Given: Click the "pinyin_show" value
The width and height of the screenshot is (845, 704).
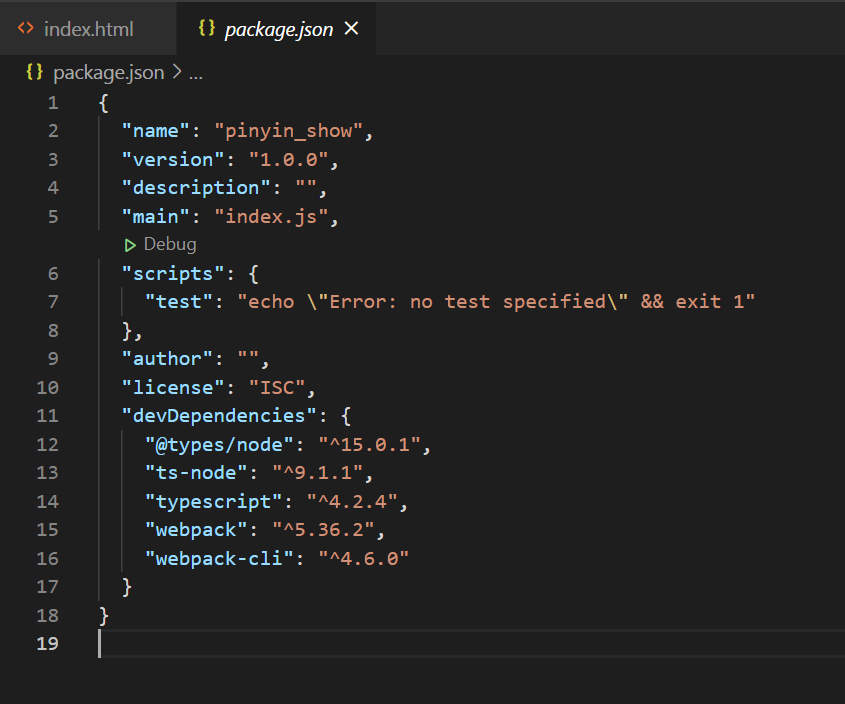Looking at the screenshot, I should tap(288, 131).
